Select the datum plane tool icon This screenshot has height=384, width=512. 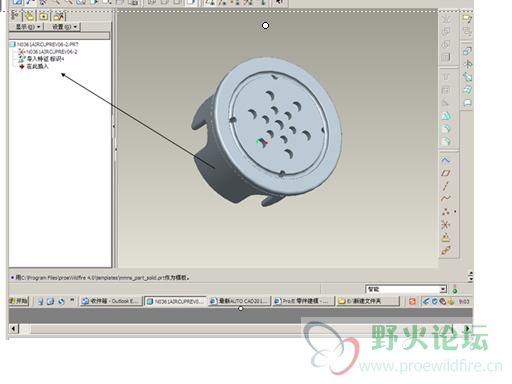tap(446, 173)
